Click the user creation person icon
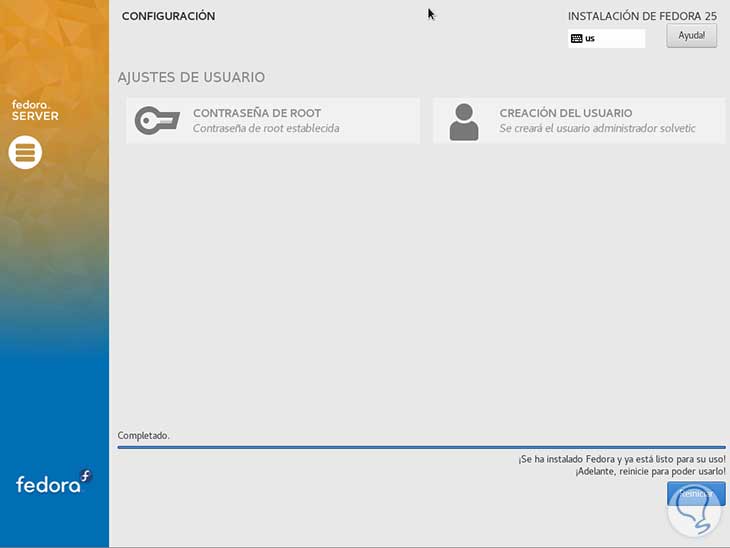Image resolution: width=730 pixels, height=548 pixels. coord(464,122)
